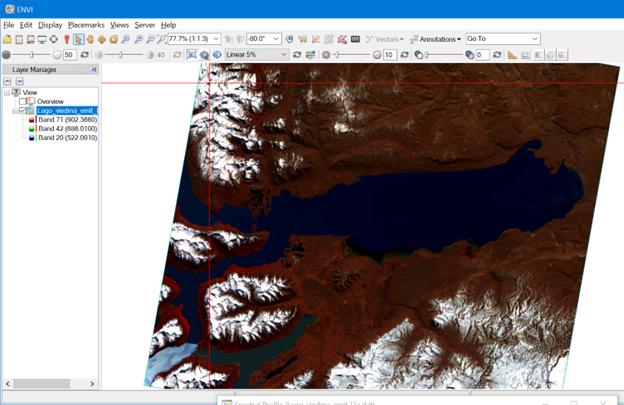Screen dimensions: 624x405
Task: Click the ENVI title bar application icon
Action: pos(10,9)
